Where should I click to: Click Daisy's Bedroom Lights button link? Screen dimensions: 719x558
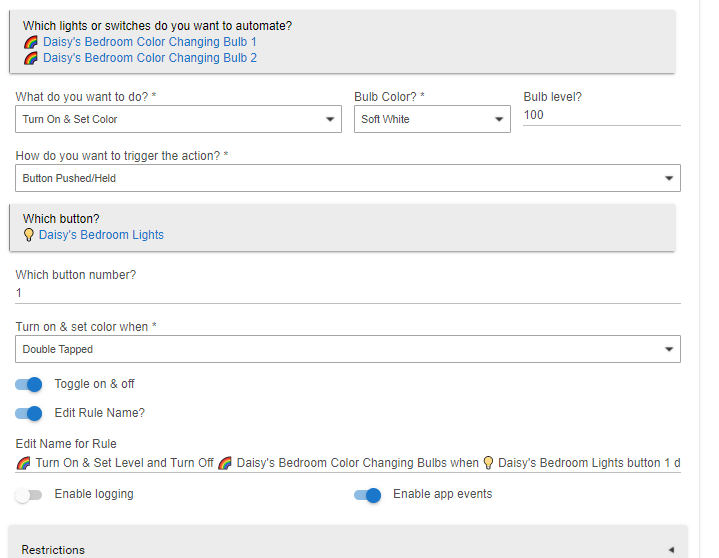point(101,235)
